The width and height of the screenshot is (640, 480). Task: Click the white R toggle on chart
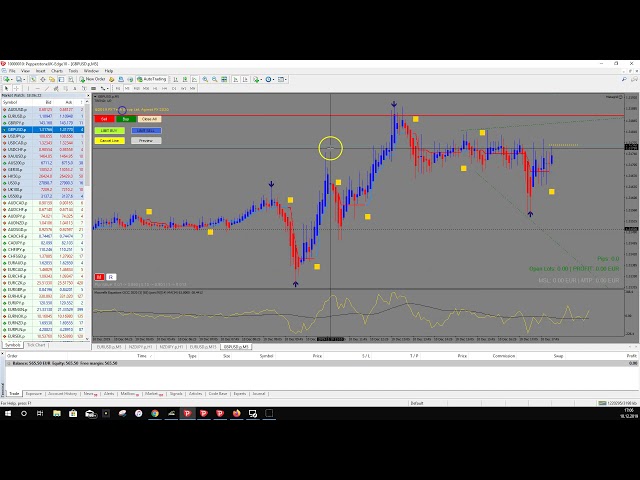(110, 276)
